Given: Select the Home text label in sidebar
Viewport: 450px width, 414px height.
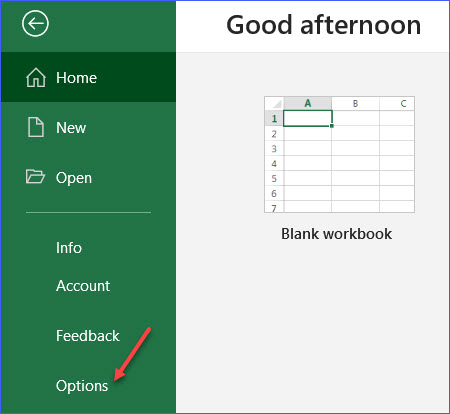Looking at the screenshot, I should 76,78.
